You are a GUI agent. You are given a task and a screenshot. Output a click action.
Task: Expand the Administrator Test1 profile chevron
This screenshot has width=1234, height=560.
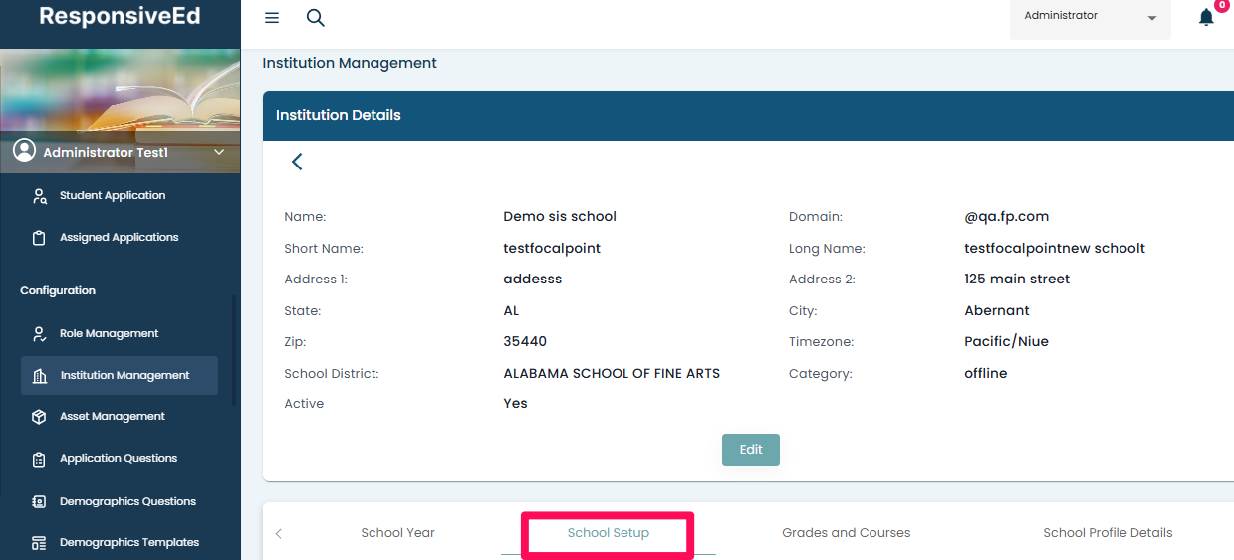click(x=219, y=153)
